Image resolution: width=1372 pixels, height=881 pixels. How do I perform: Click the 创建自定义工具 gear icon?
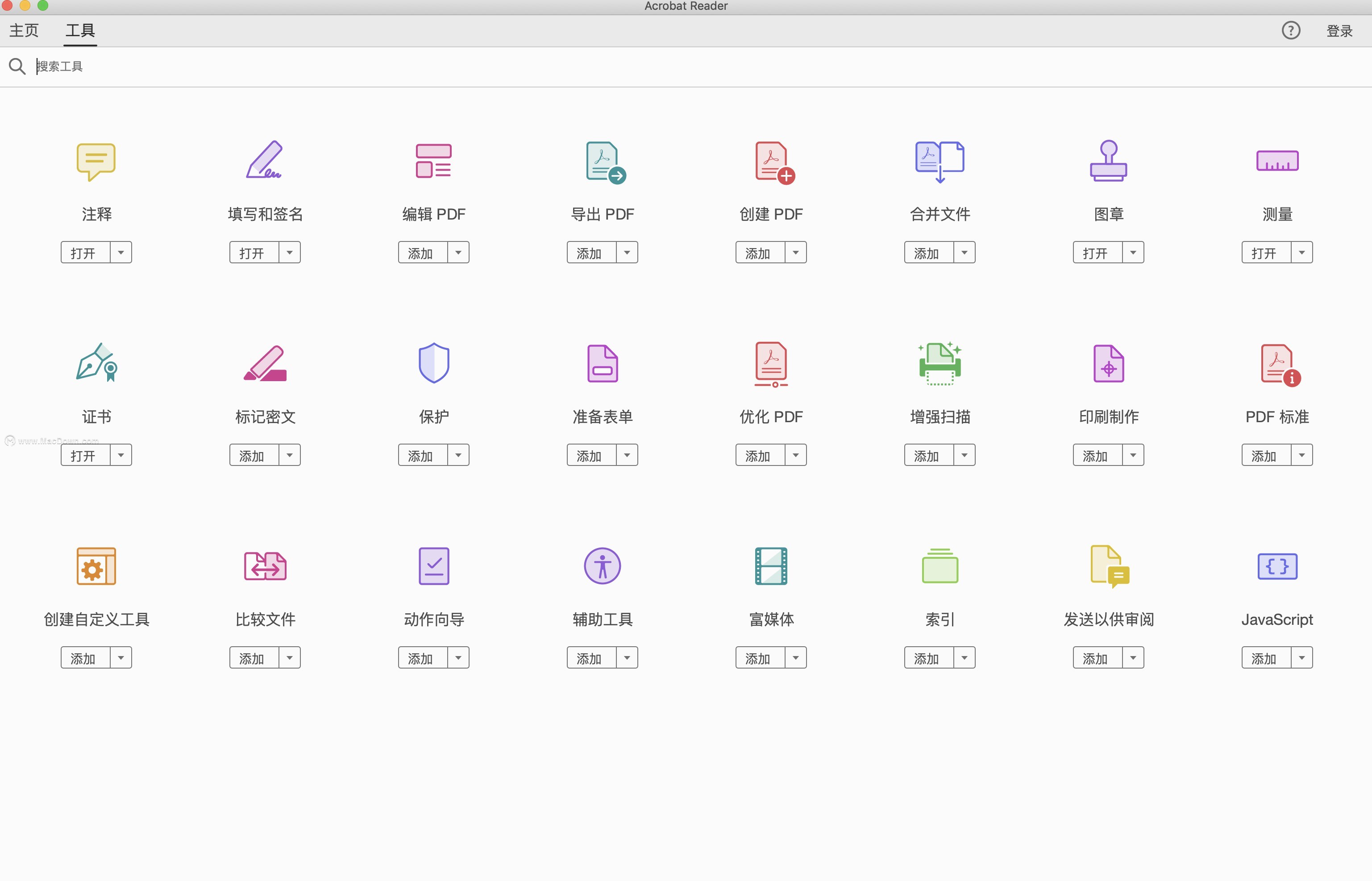[96, 566]
